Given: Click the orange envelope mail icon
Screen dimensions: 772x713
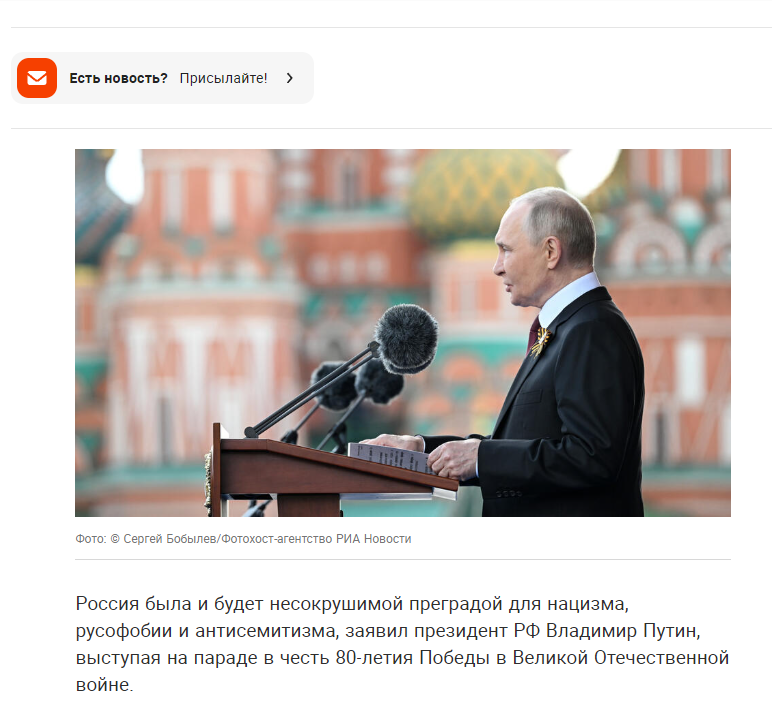Looking at the screenshot, I should pyautogui.click(x=37, y=78).
